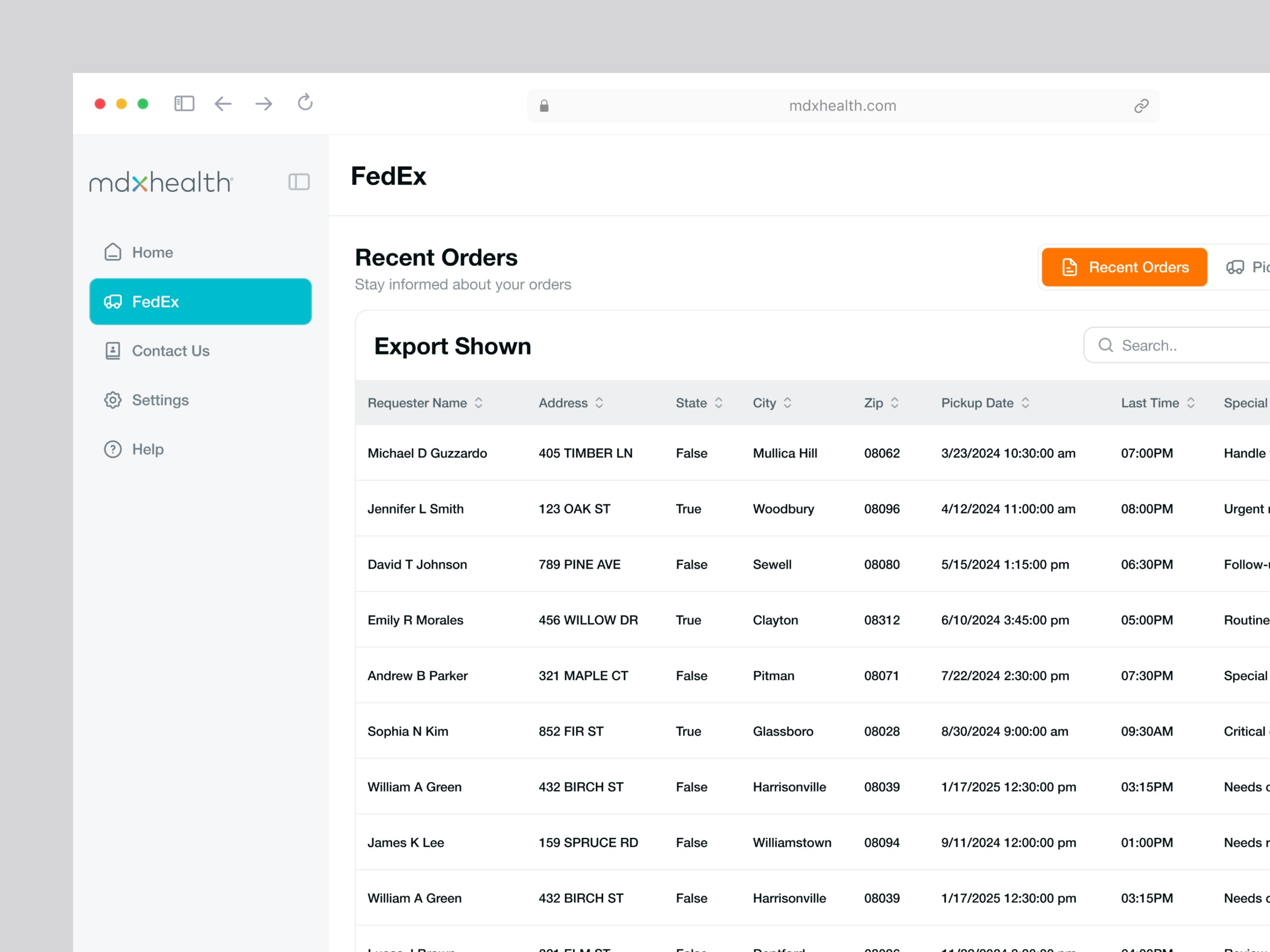Open Help via the question mark icon
Viewport: 1270px width, 952px height.
pos(113,448)
